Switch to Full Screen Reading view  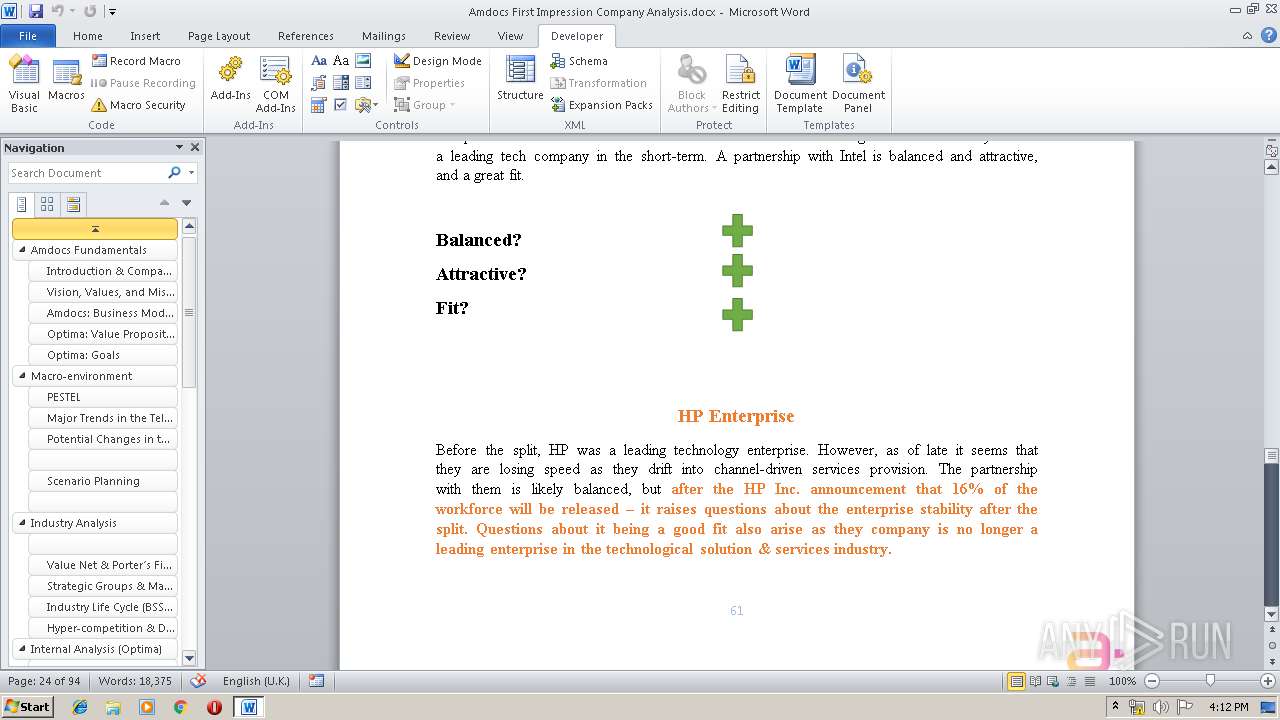coord(1035,681)
